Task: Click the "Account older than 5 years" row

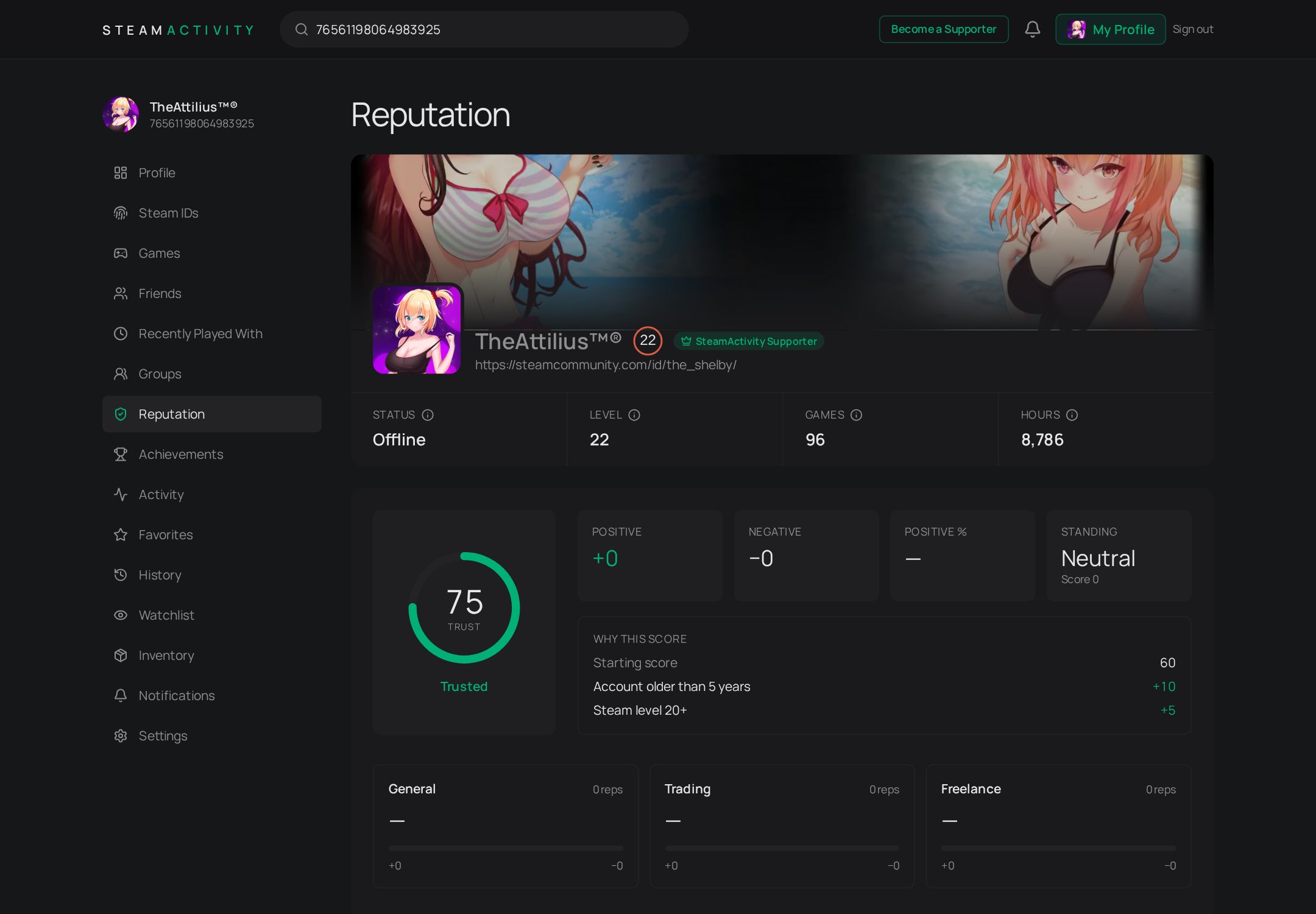Action: tap(884, 687)
